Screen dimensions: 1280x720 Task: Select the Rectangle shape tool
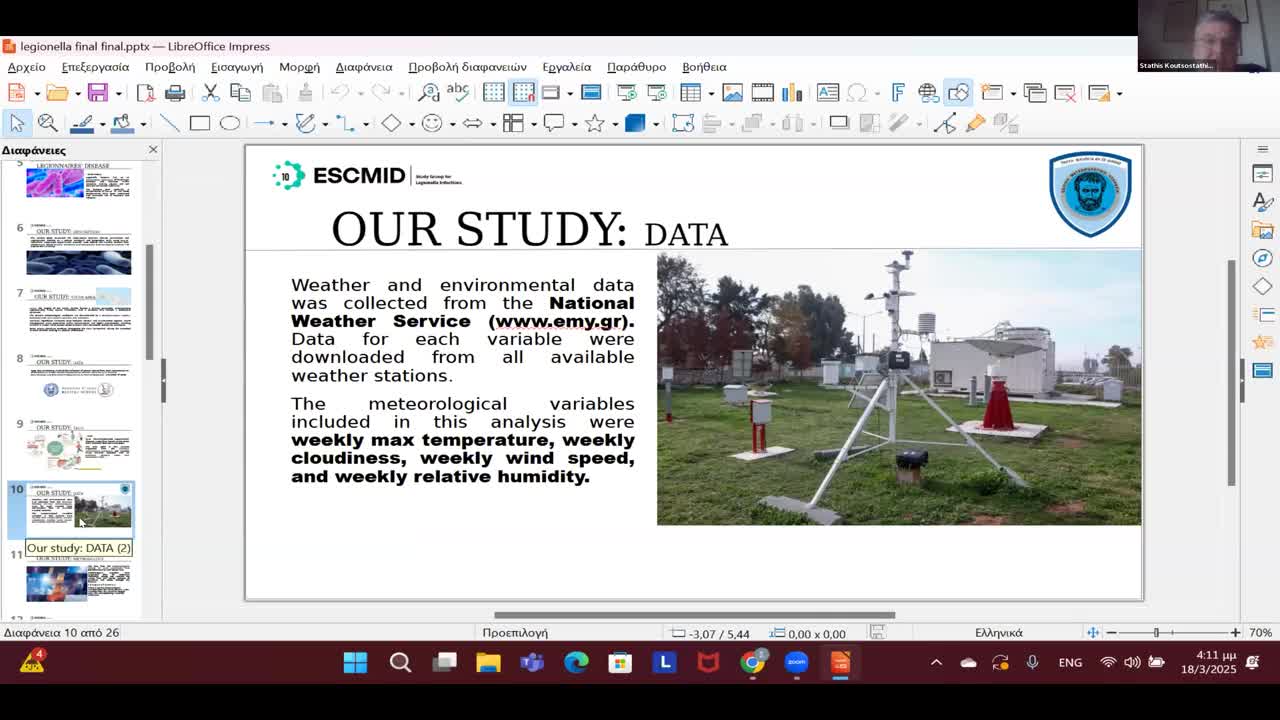pyautogui.click(x=200, y=123)
